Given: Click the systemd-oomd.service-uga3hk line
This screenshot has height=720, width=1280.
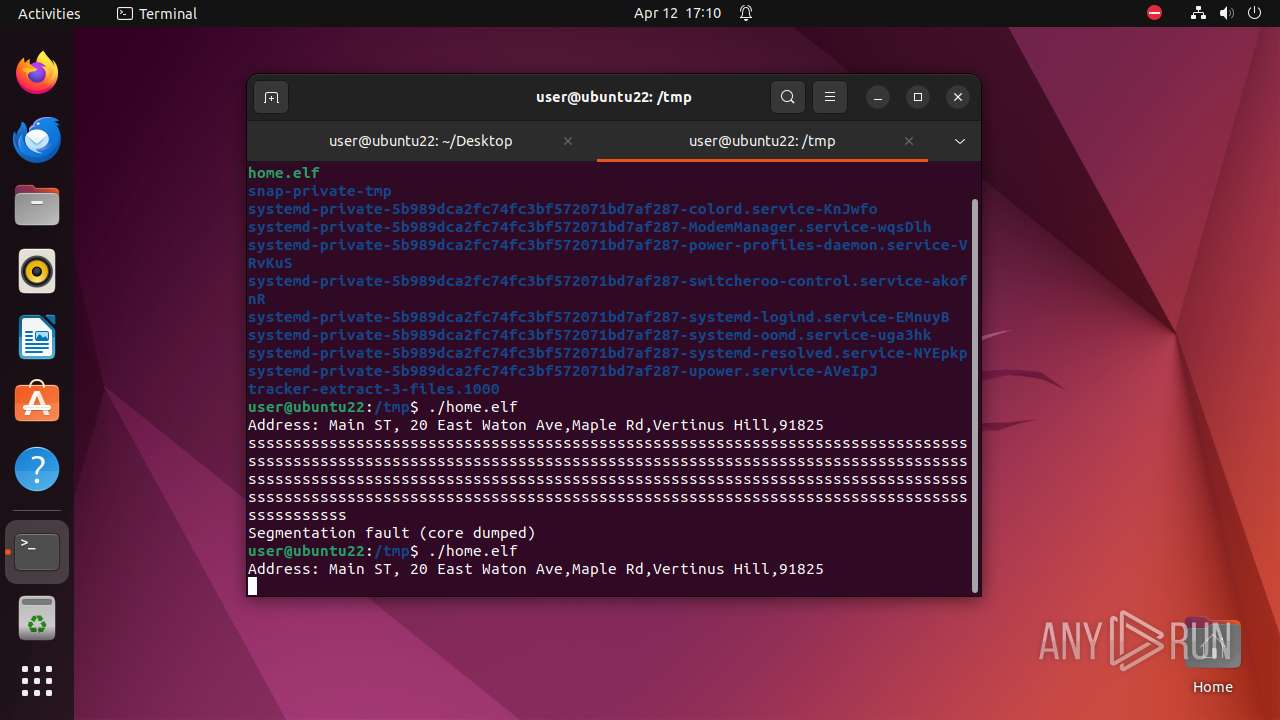Looking at the screenshot, I should point(590,335).
